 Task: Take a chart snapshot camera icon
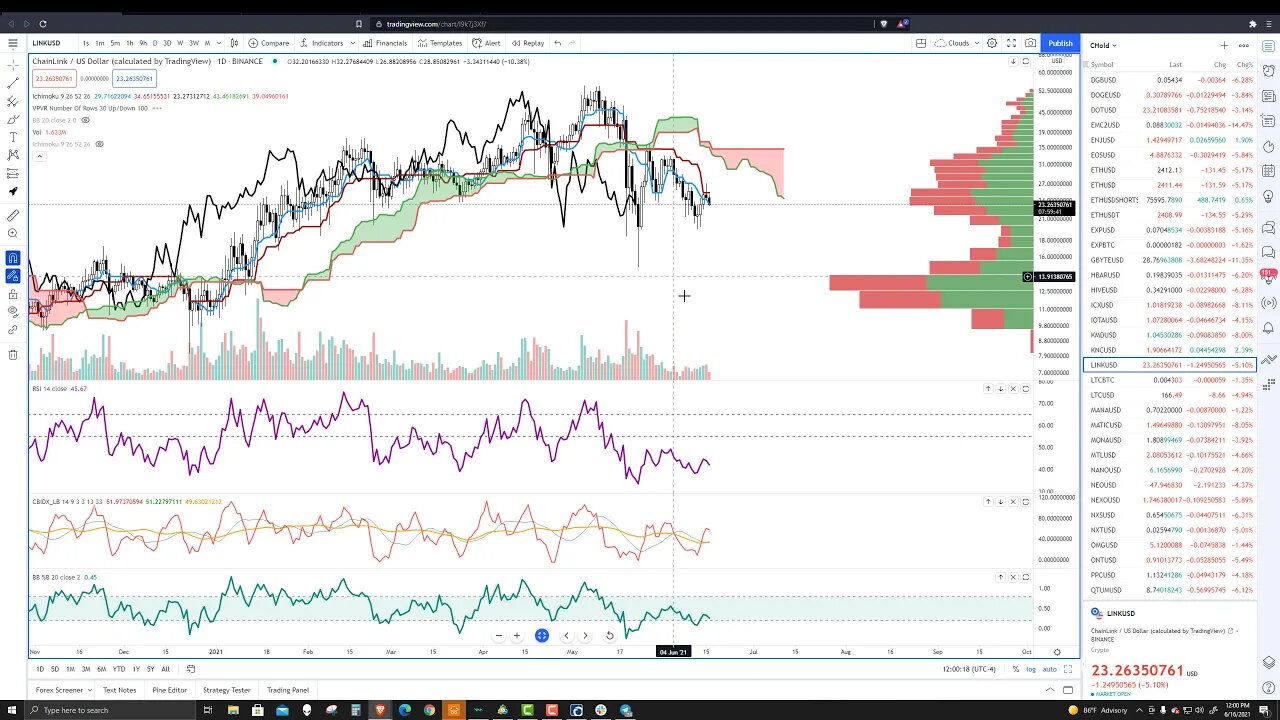[1030, 43]
